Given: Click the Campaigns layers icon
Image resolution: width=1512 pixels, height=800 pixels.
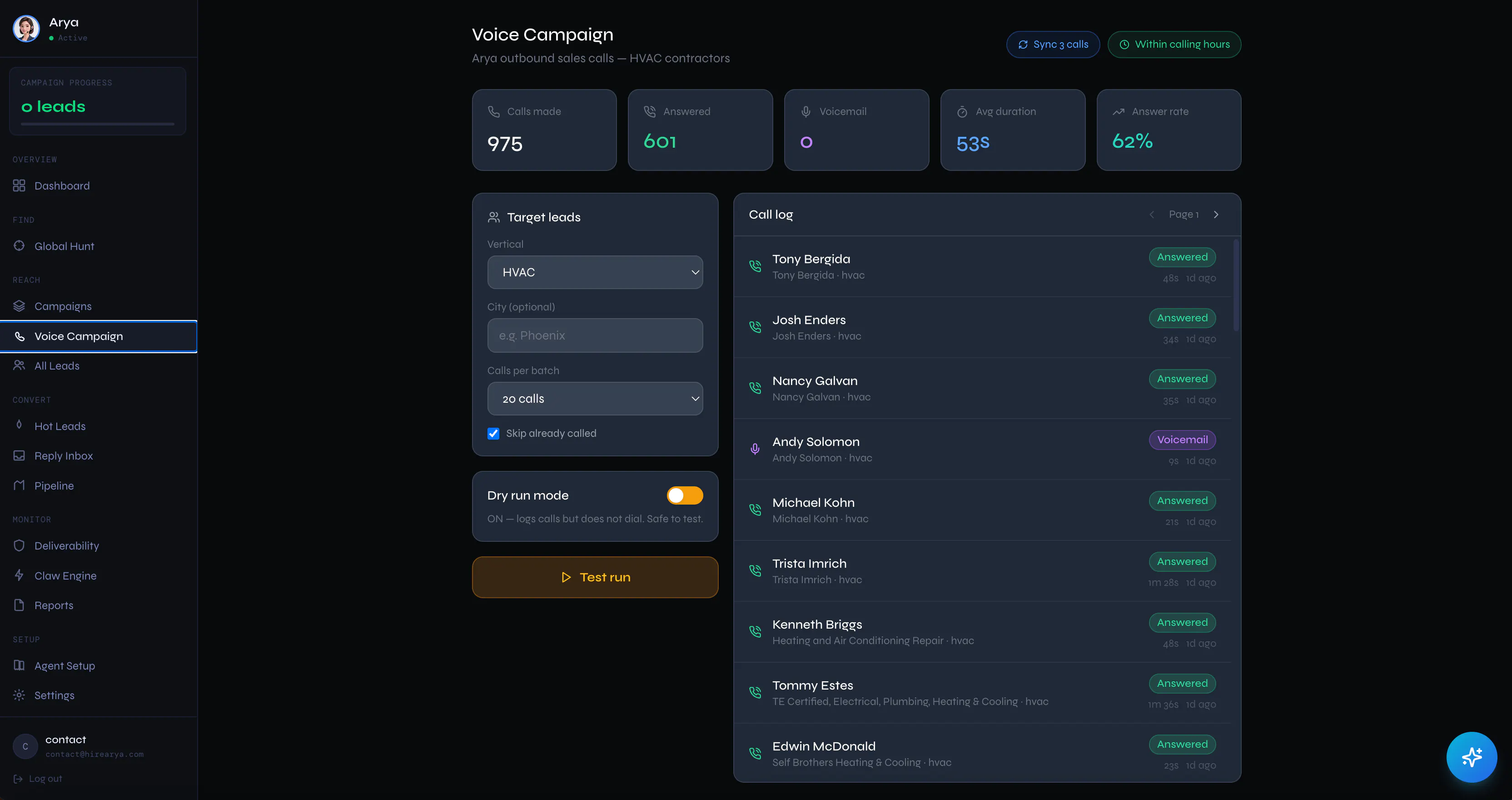Looking at the screenshot, I should tap(20, 306).
